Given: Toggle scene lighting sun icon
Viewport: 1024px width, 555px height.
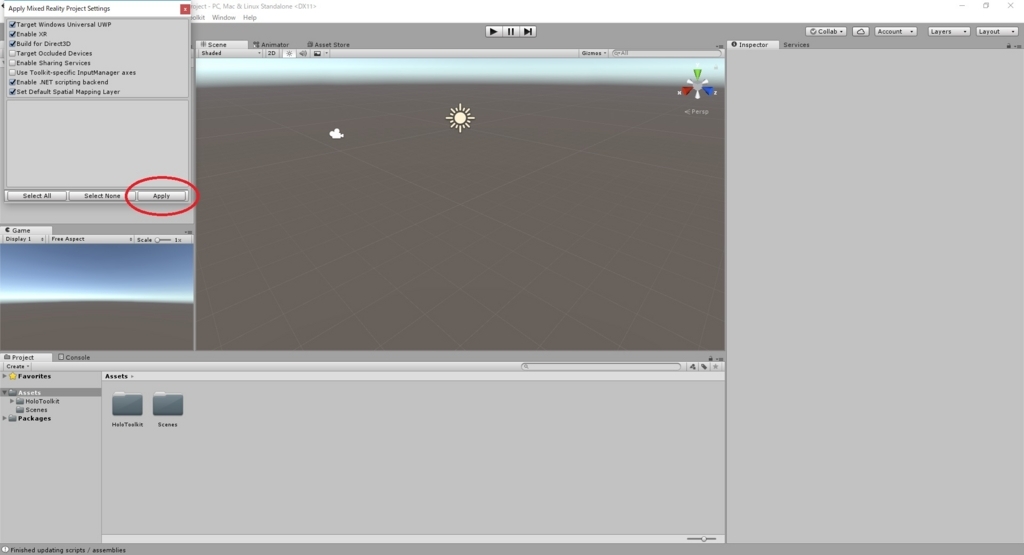Looking at the screenshot, I should click(x=289, y=54).
